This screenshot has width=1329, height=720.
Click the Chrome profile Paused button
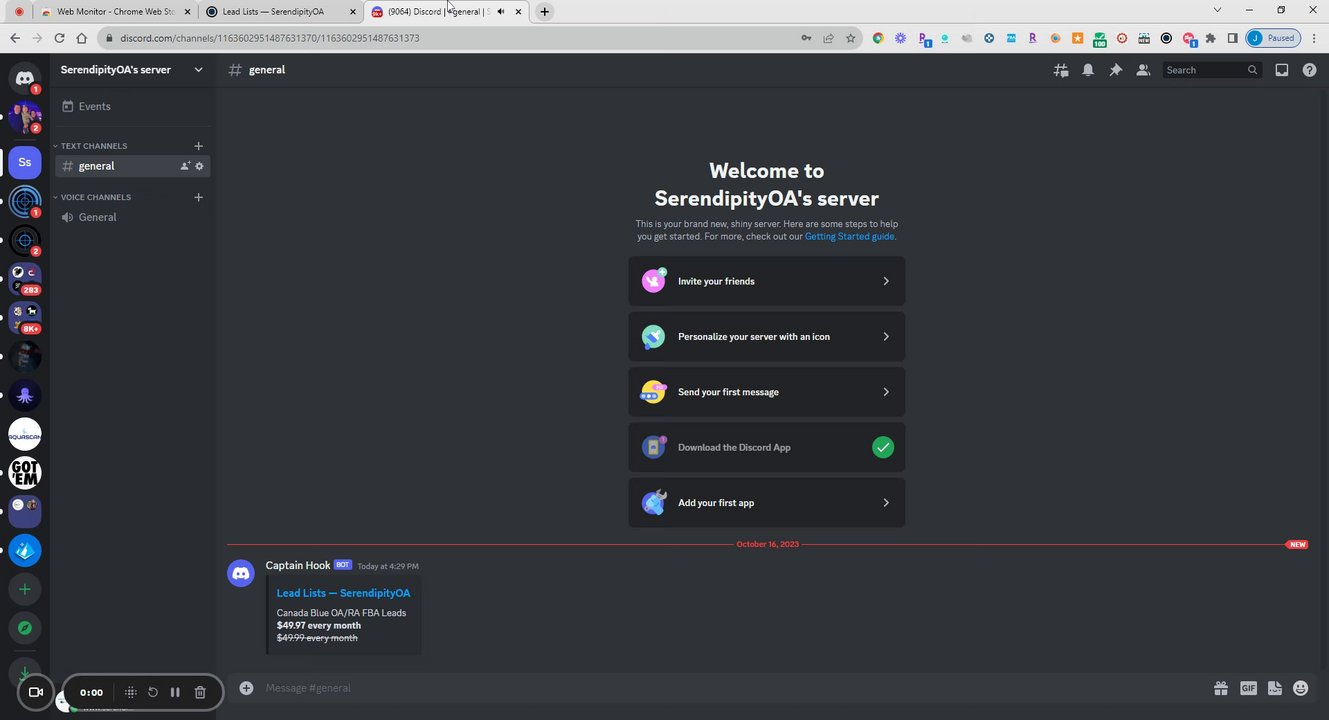[1273, 38]
